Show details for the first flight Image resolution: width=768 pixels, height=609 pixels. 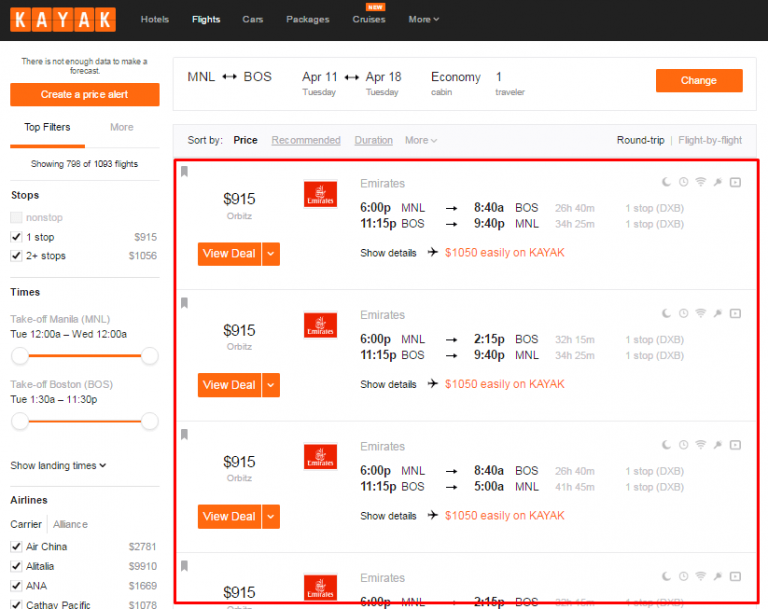click(388, 253)
